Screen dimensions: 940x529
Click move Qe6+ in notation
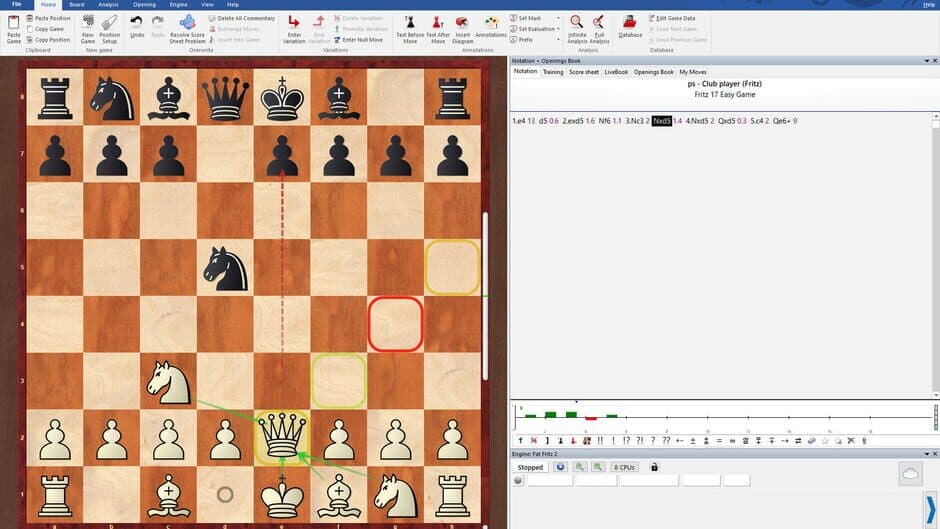[782, 121]
